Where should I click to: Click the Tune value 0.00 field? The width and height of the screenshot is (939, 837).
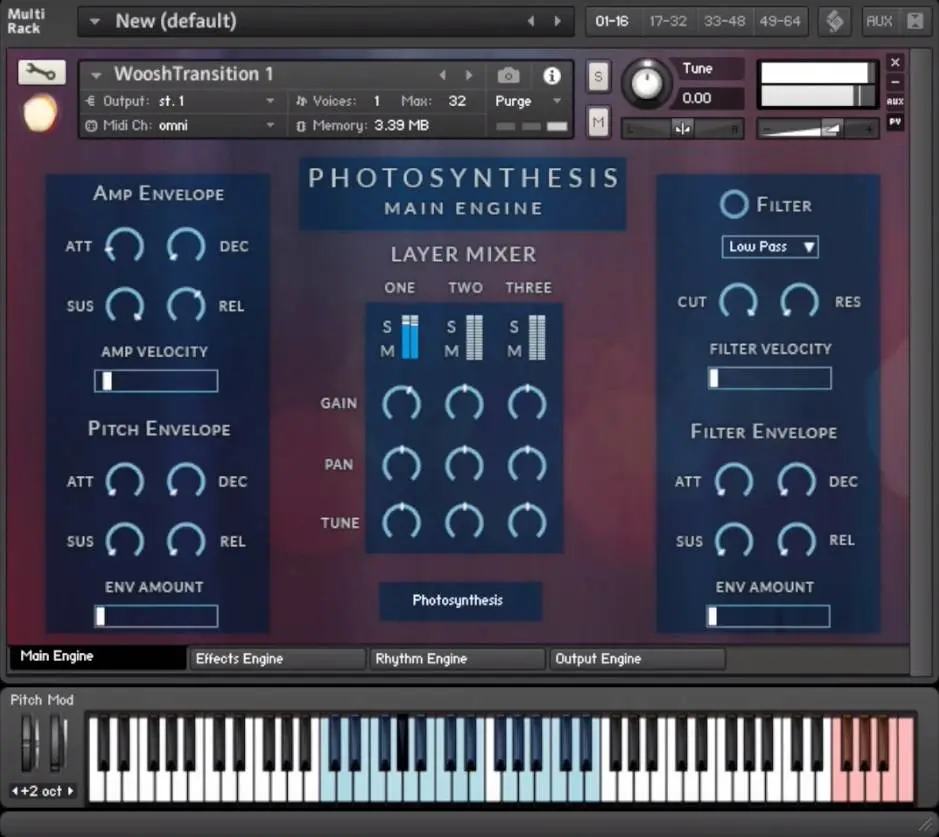pyautogui.click(x=708, y=98)
